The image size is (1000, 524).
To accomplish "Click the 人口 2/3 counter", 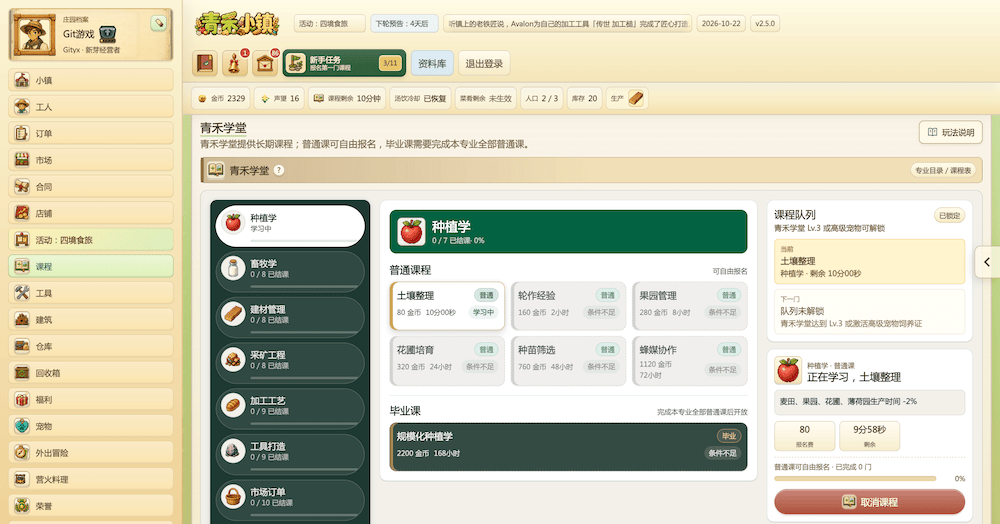I will (542, 98).
